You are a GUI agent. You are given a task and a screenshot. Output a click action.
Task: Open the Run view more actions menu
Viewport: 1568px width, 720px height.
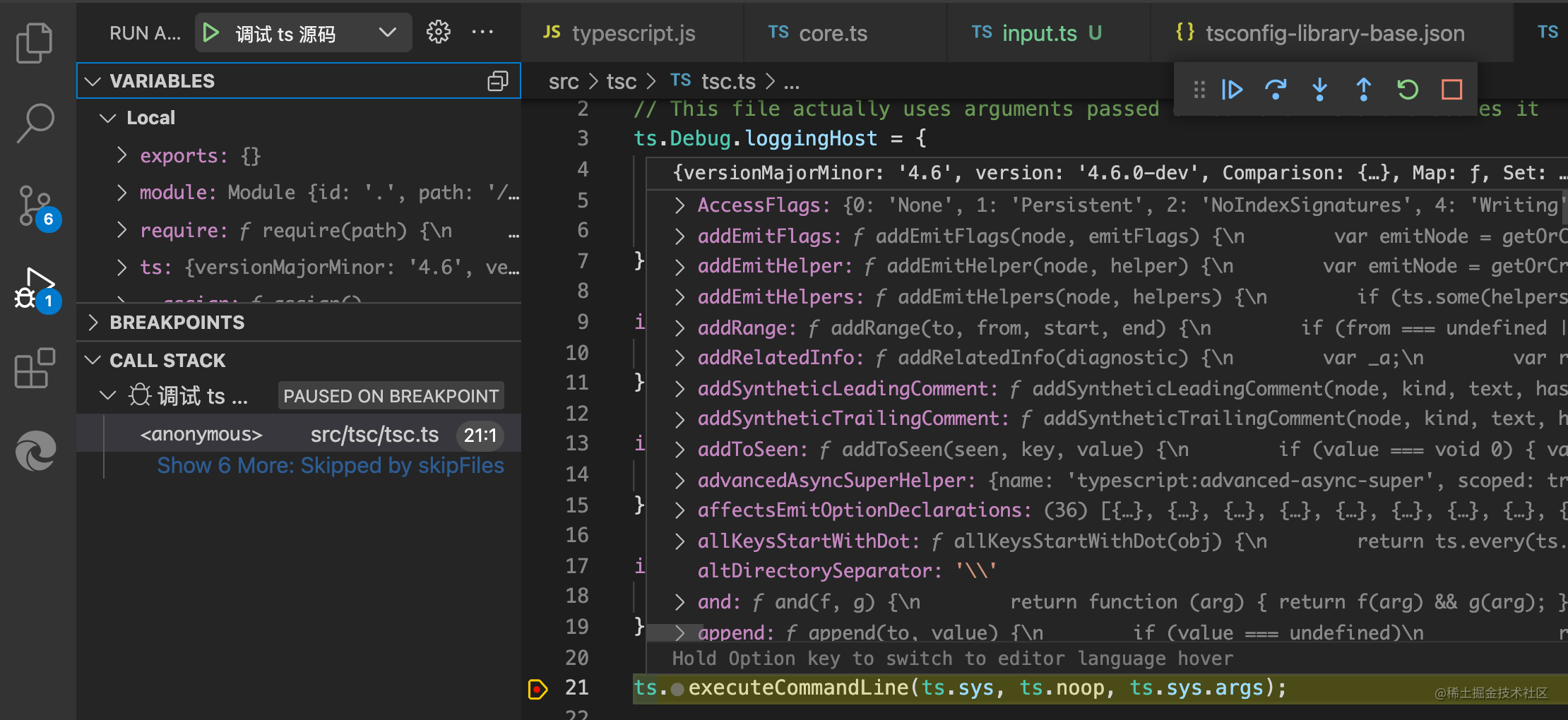(482, 32)
